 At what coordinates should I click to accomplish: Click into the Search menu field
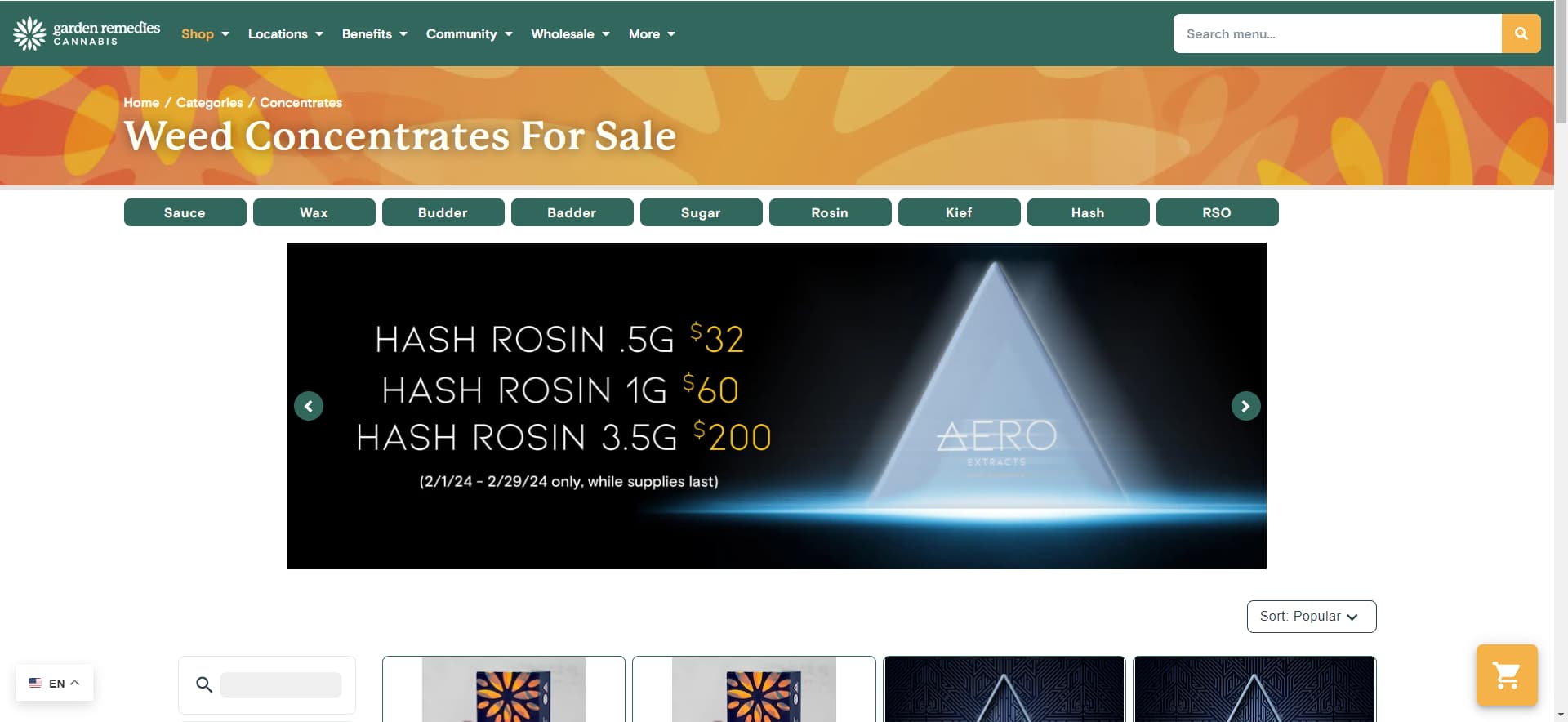pyautogui.click(x=1338, y=33)
